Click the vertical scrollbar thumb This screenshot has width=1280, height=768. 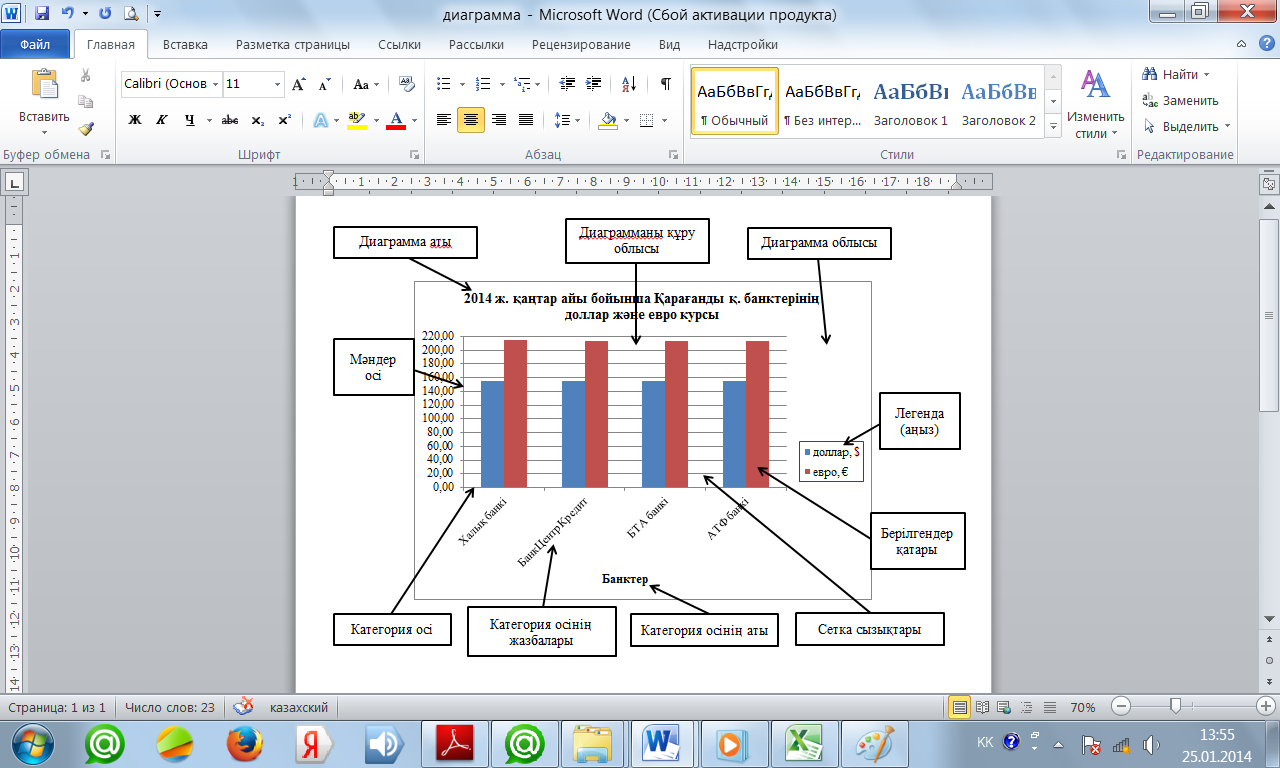1268,315
